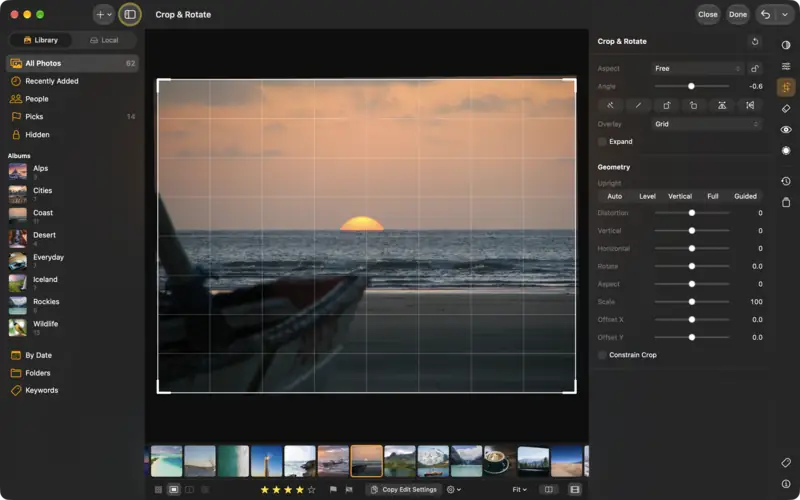Image resolution: width=800 pixels, height=500 pixels.
Task: Open the edit history clock icon
Action: 786,181
